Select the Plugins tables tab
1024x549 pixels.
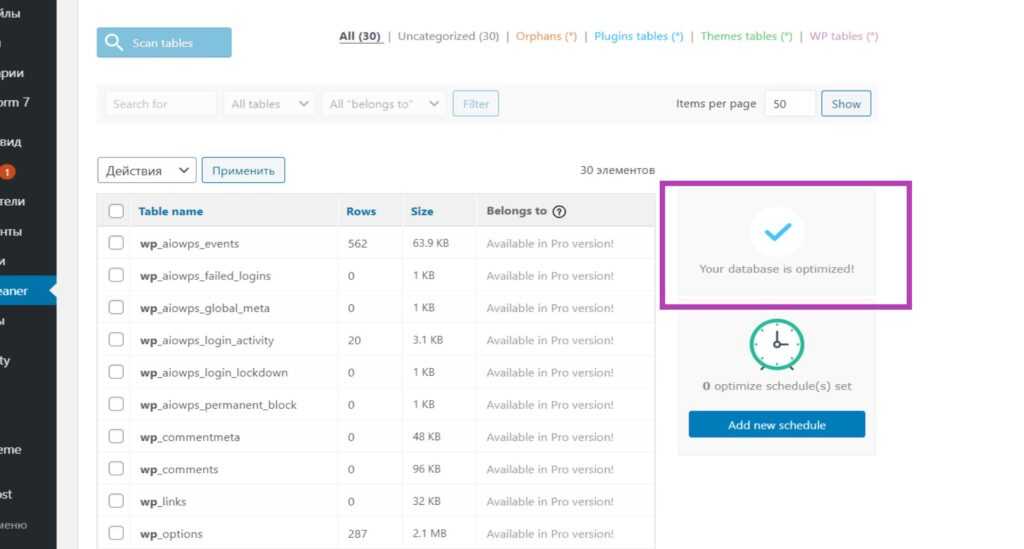tap(638, 36)
